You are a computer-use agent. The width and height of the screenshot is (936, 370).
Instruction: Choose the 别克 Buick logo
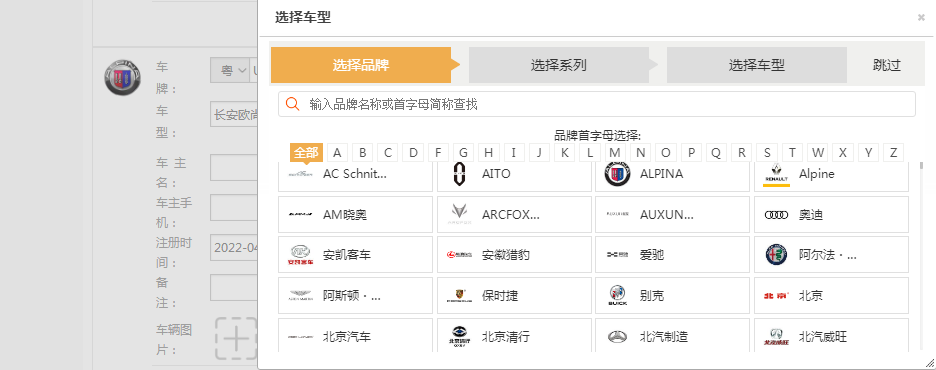pos(617,295)
